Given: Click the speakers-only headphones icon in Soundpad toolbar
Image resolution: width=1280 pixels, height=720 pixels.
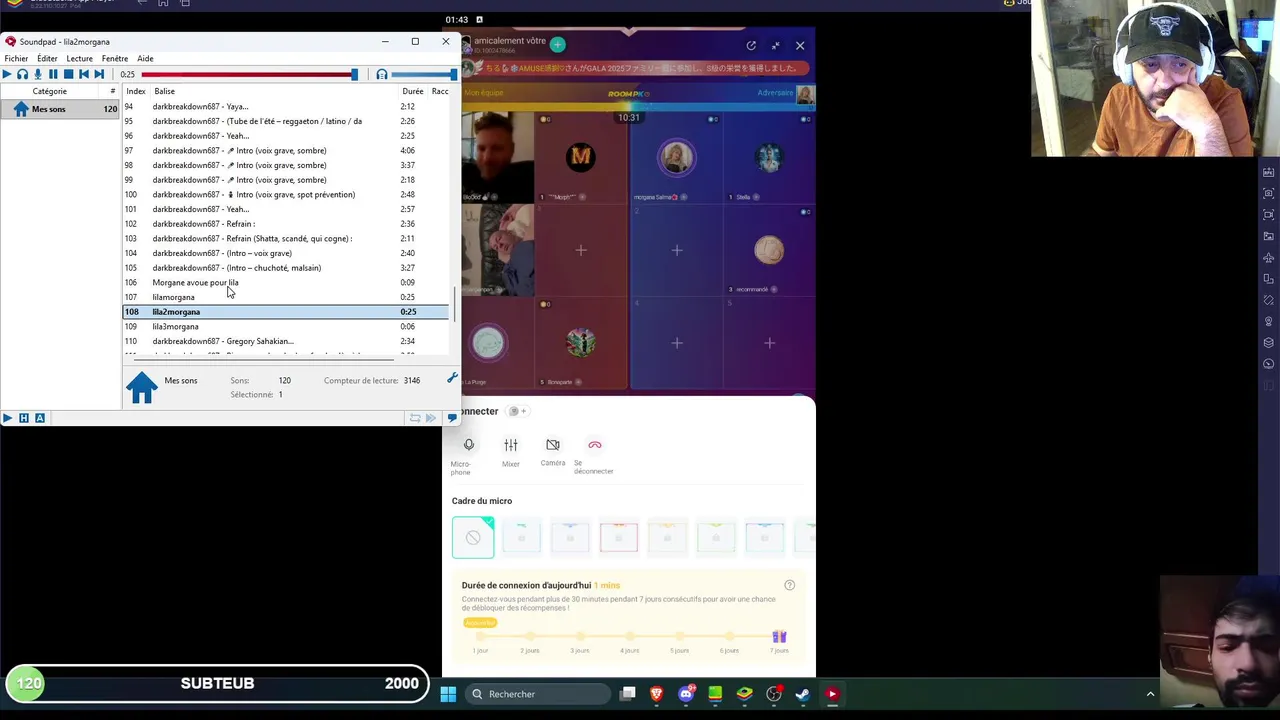Looking at the screenshot, I should (22, 74).
